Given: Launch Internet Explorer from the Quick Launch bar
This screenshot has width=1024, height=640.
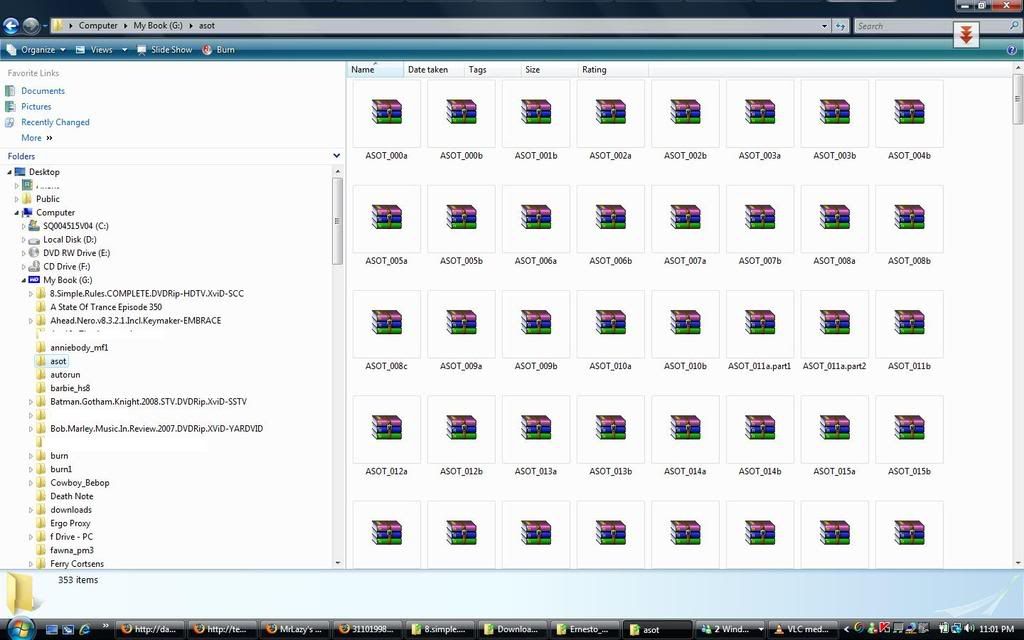Looking at the screenshot, I should click(84, 630).
